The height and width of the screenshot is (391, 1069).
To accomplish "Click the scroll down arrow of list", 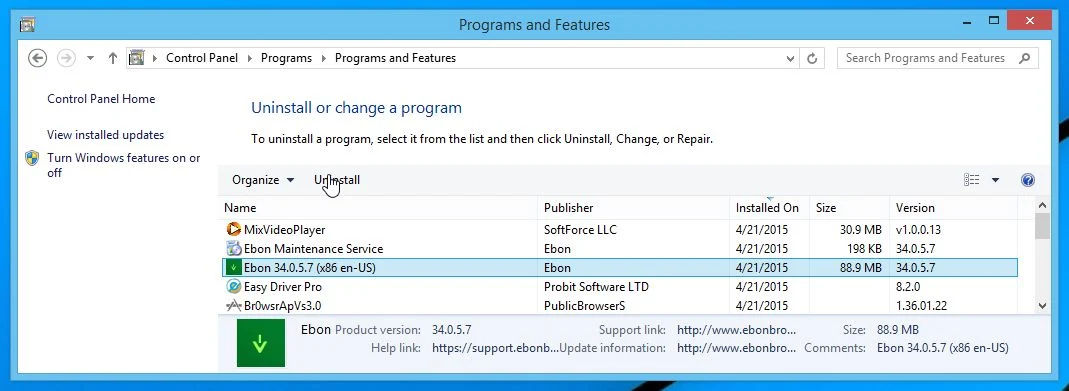I will point(1042,307).
